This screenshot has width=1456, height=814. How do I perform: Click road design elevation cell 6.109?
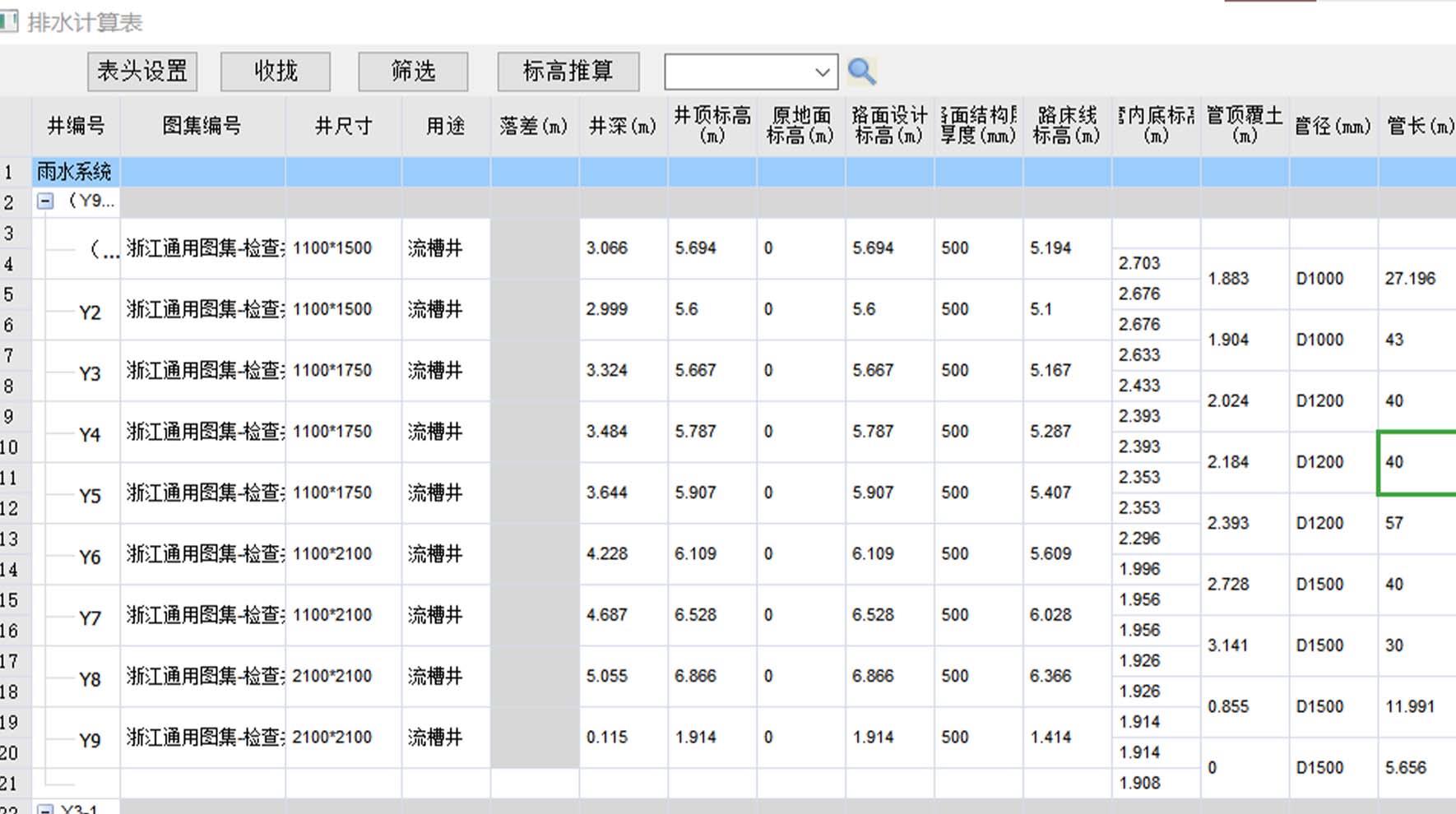pos(890,553)
